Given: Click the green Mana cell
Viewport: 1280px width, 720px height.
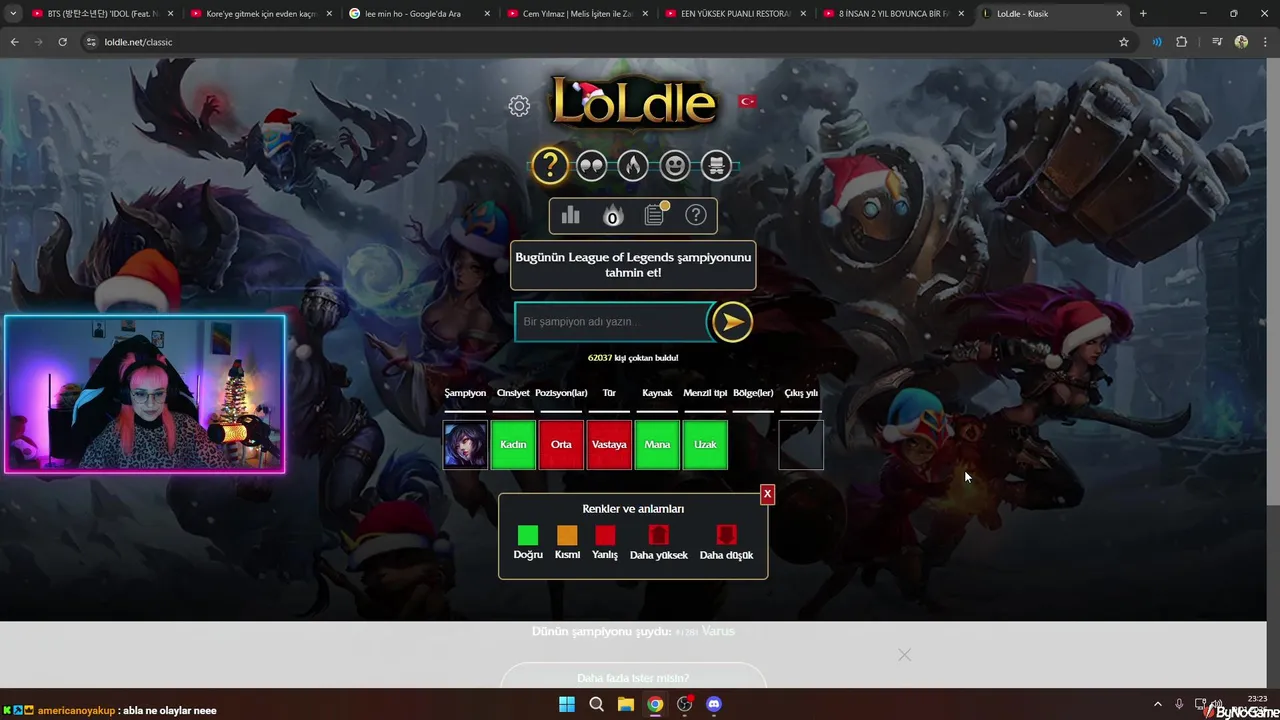Looking at the screenshot, I should [x=657, y=445].
